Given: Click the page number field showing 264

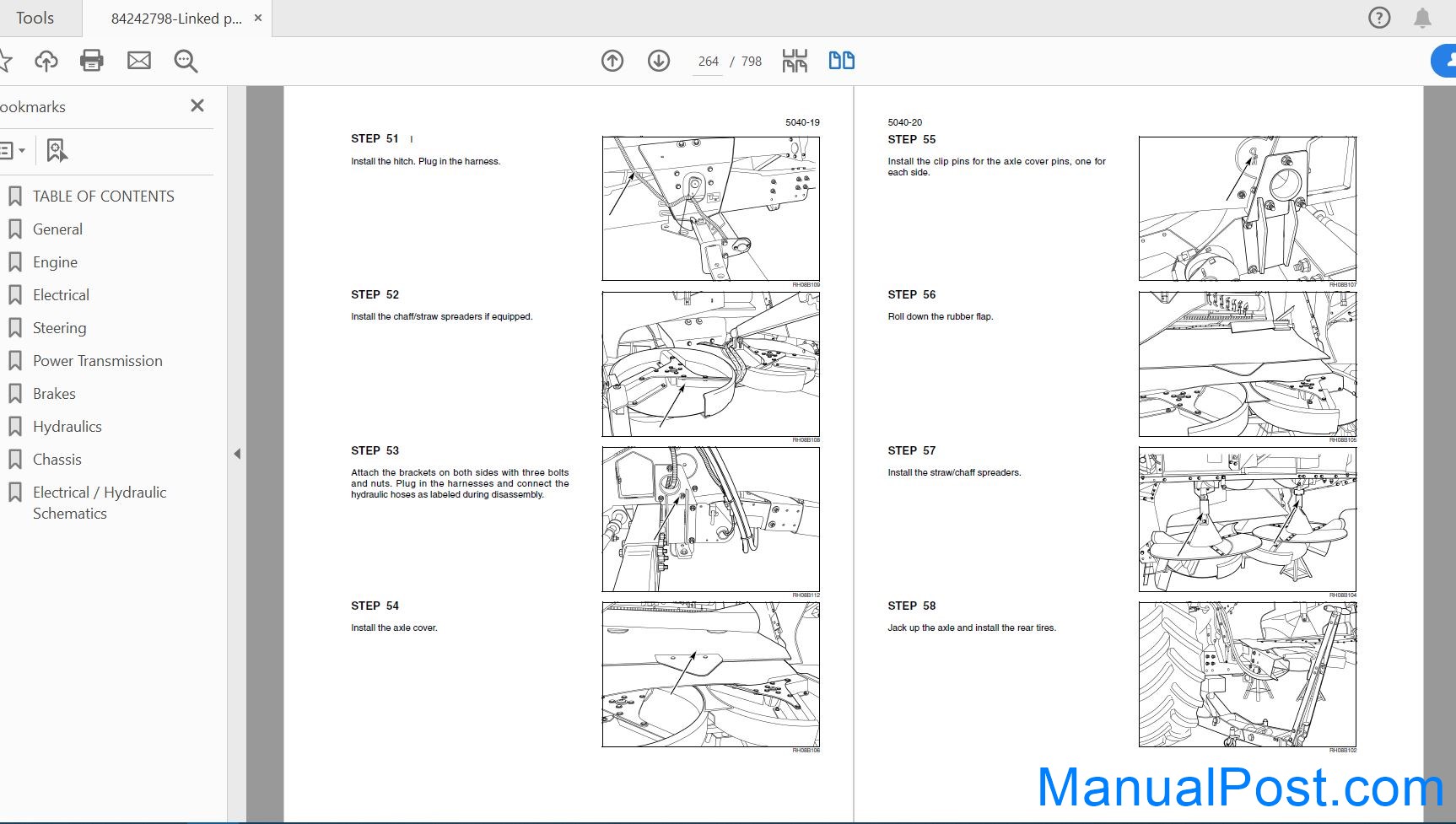Looking at the screenshot, I should (x=708, y=62).
